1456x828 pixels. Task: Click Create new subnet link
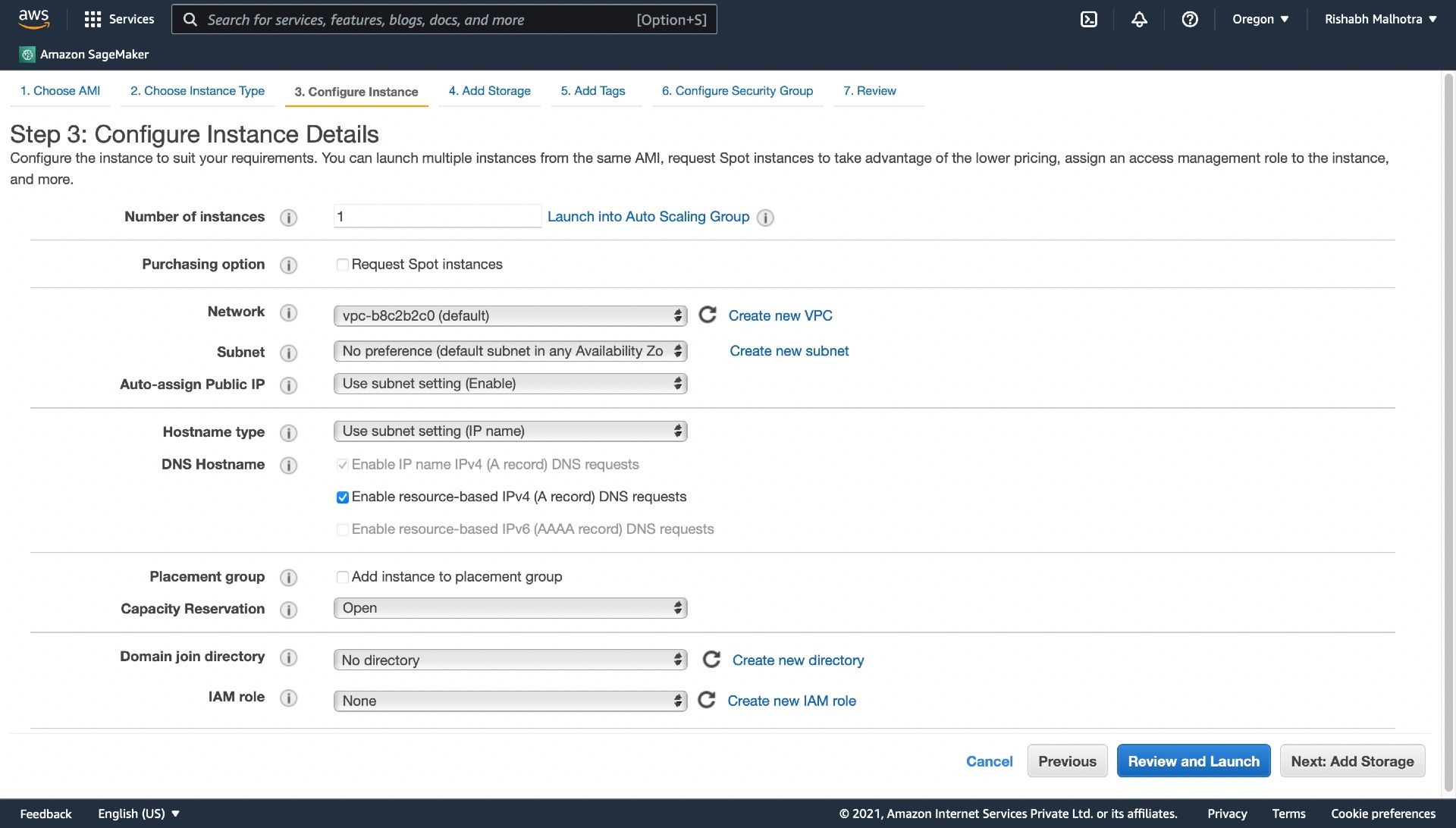789,351
